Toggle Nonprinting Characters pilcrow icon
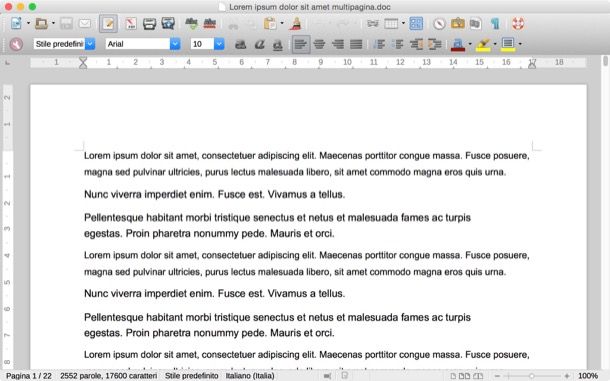This screenshot has width=610, height=381. (495, 24)
